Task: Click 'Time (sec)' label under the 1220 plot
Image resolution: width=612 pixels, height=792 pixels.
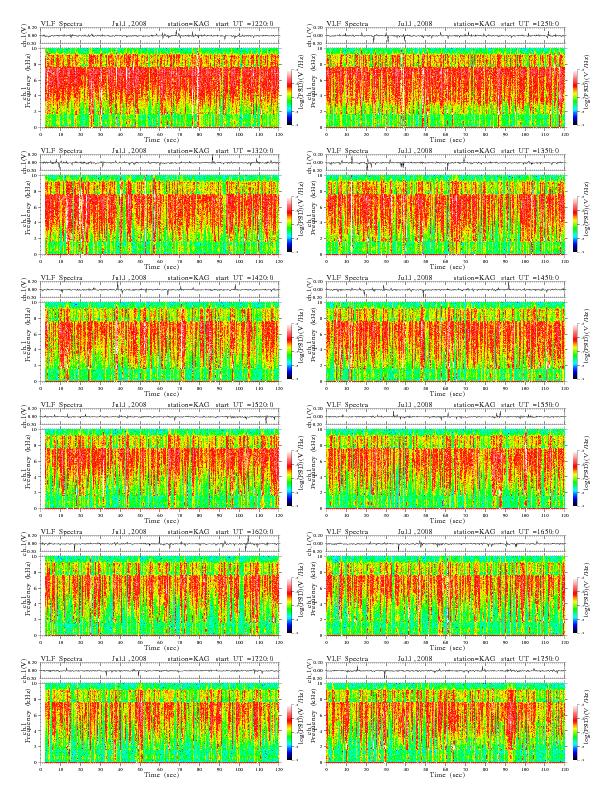Action: point(160,139)
